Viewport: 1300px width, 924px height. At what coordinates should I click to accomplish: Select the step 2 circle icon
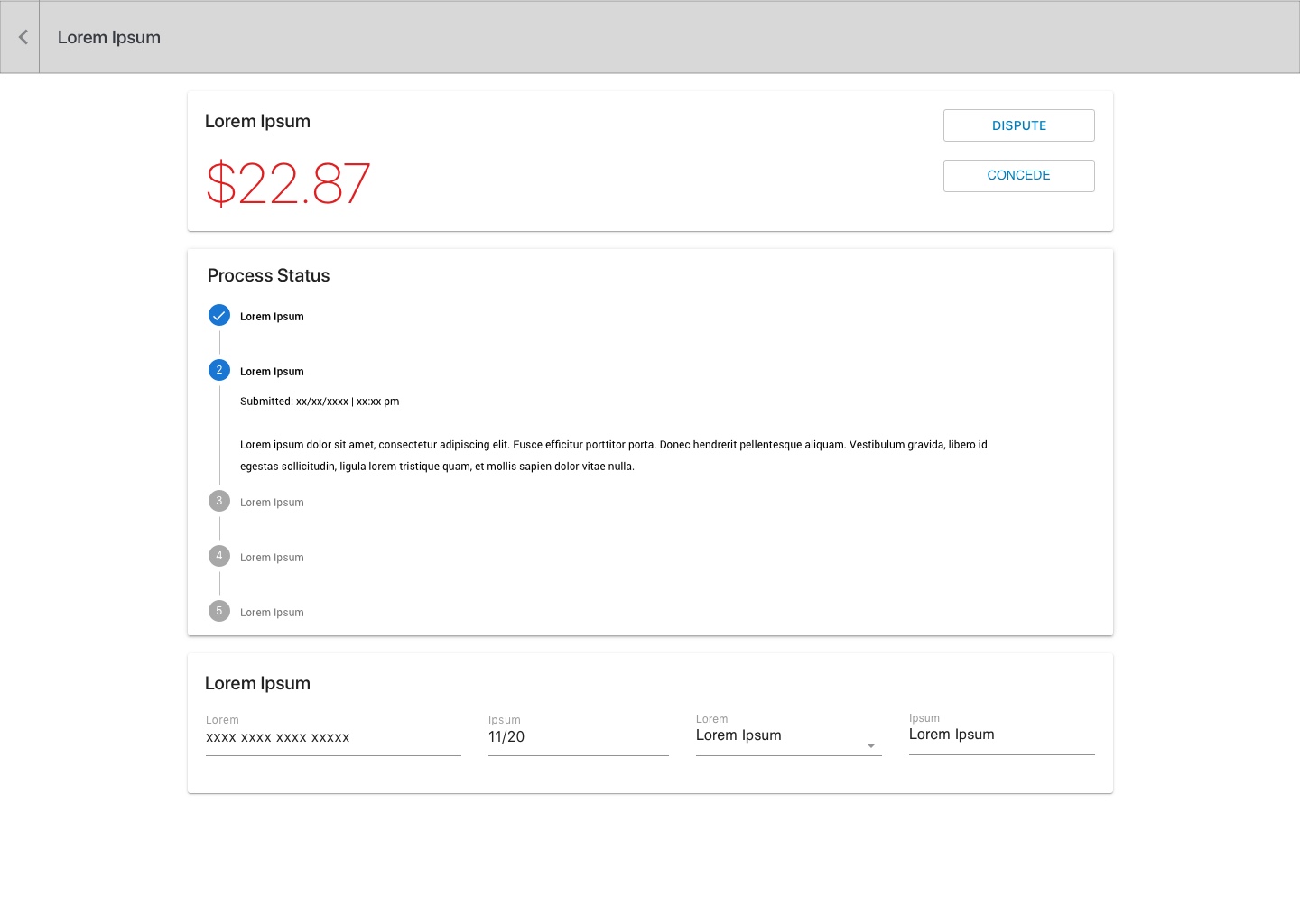(x=219, y=370)
